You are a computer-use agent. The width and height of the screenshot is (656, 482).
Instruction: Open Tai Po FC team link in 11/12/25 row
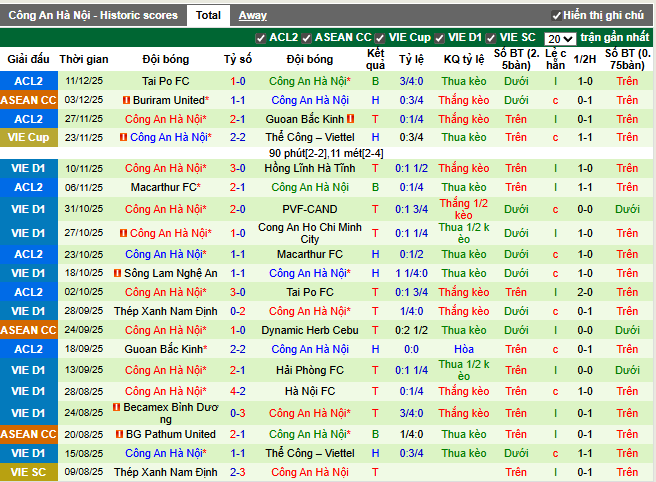[166, 81]
